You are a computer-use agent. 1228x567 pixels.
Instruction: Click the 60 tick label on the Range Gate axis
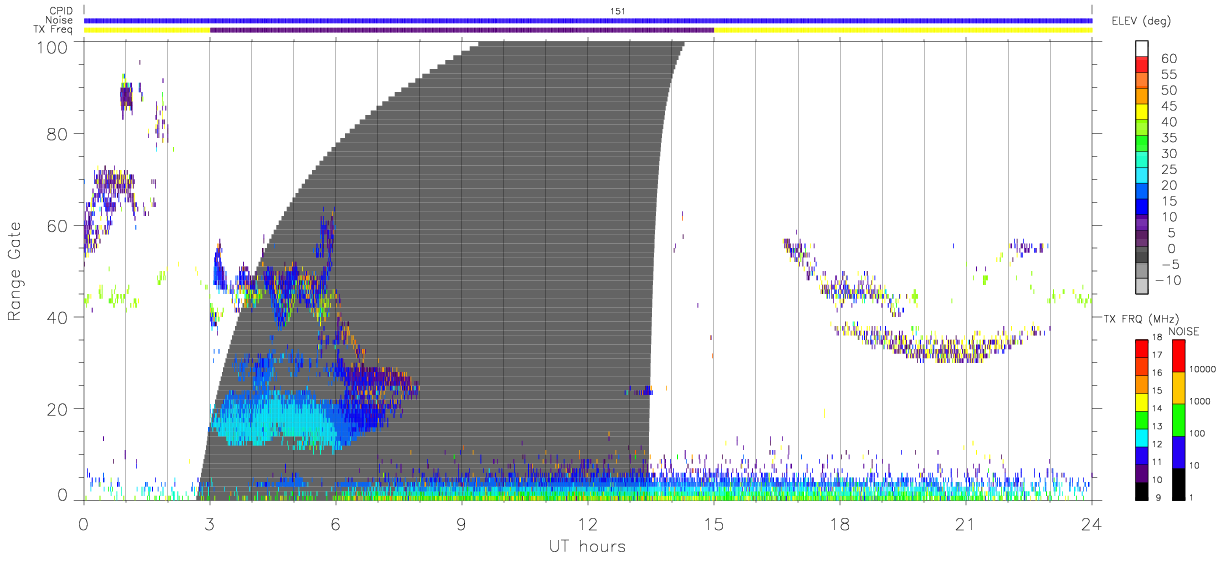click(58, 226)
